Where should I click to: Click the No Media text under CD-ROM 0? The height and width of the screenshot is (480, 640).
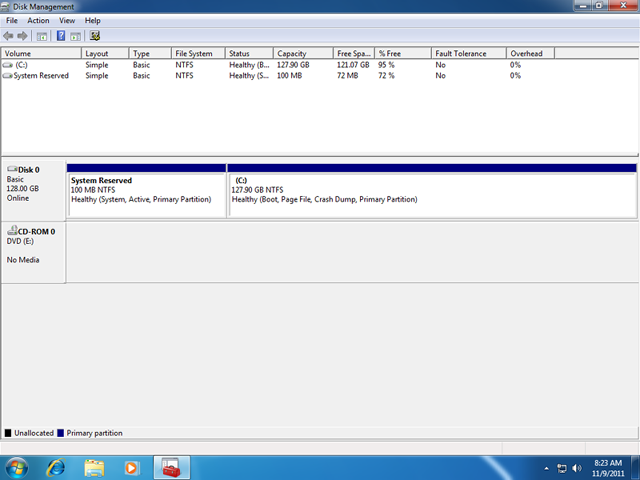23,260
